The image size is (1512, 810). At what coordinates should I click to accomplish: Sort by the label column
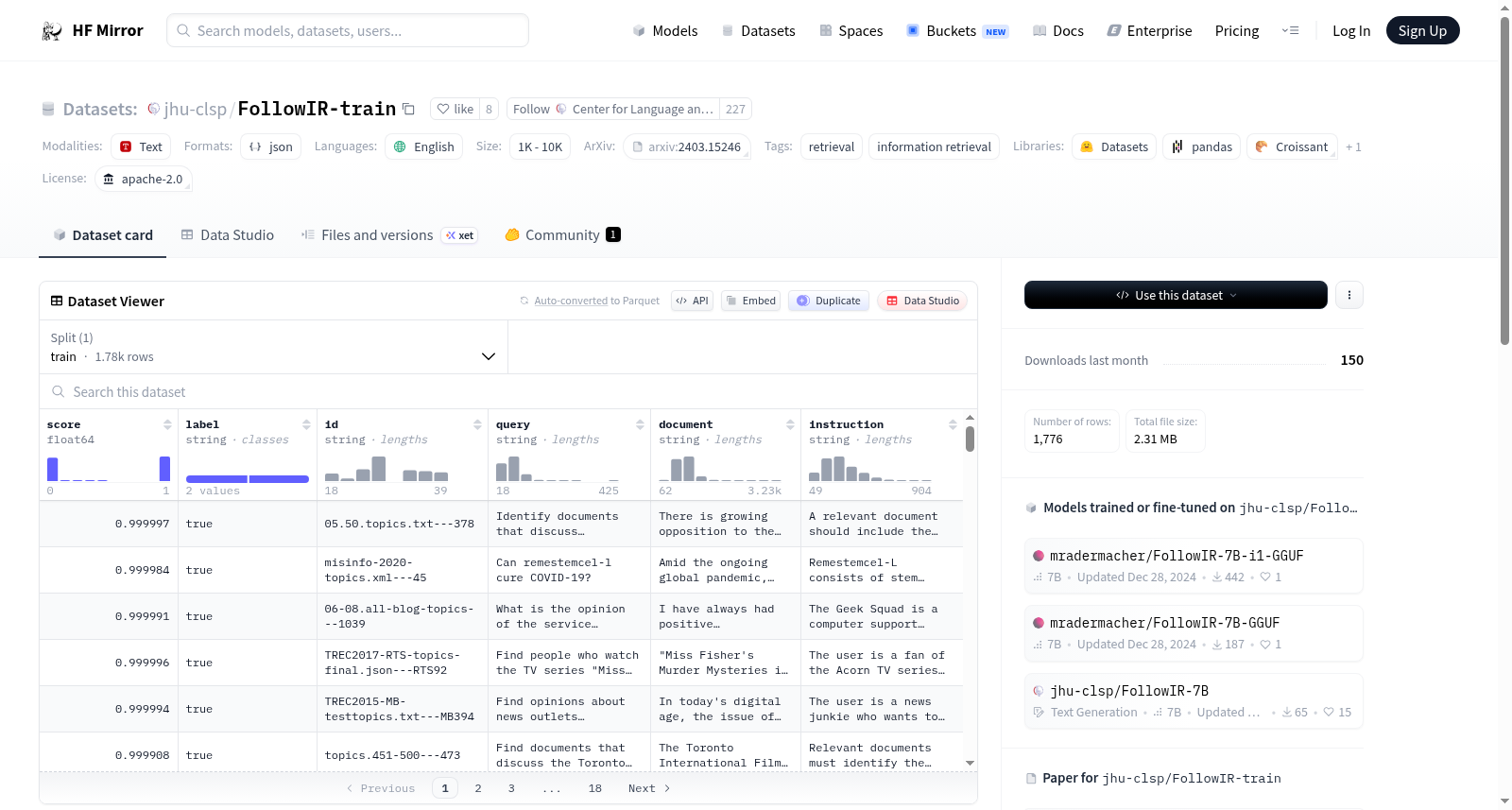306,424
